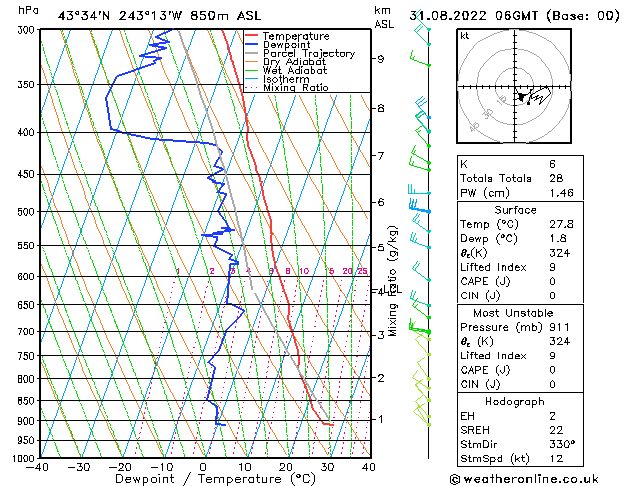Click the 'Pressure (mb)' value 911
The image size is (629, 486).
pos(560,327)
